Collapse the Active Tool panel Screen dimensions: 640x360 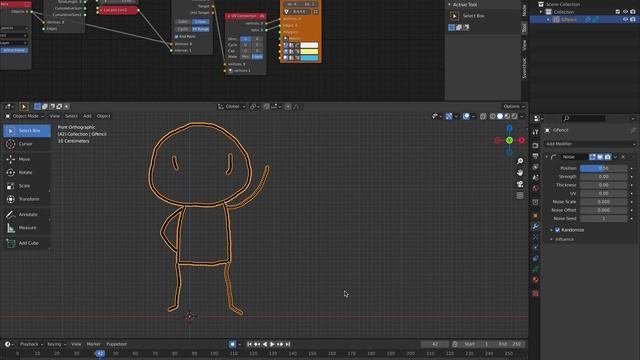tap(450, 4)
